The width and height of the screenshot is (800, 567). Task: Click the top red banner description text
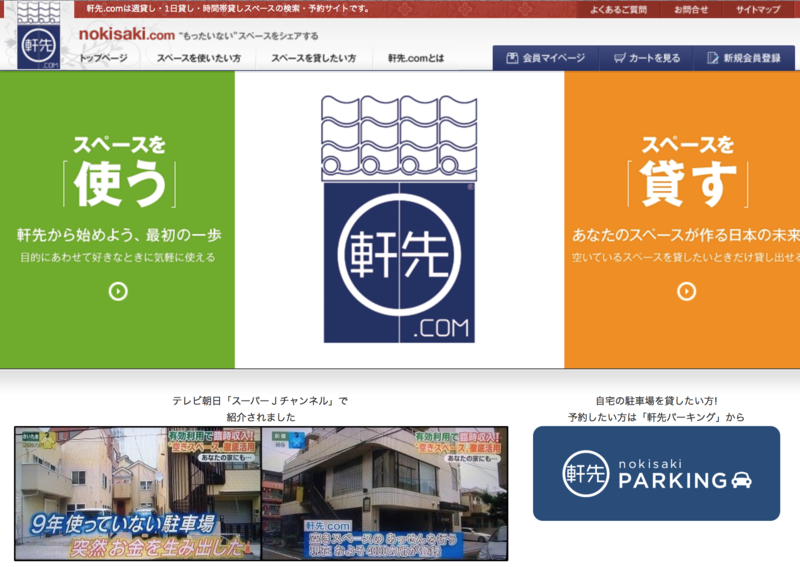tap(228, 9)
